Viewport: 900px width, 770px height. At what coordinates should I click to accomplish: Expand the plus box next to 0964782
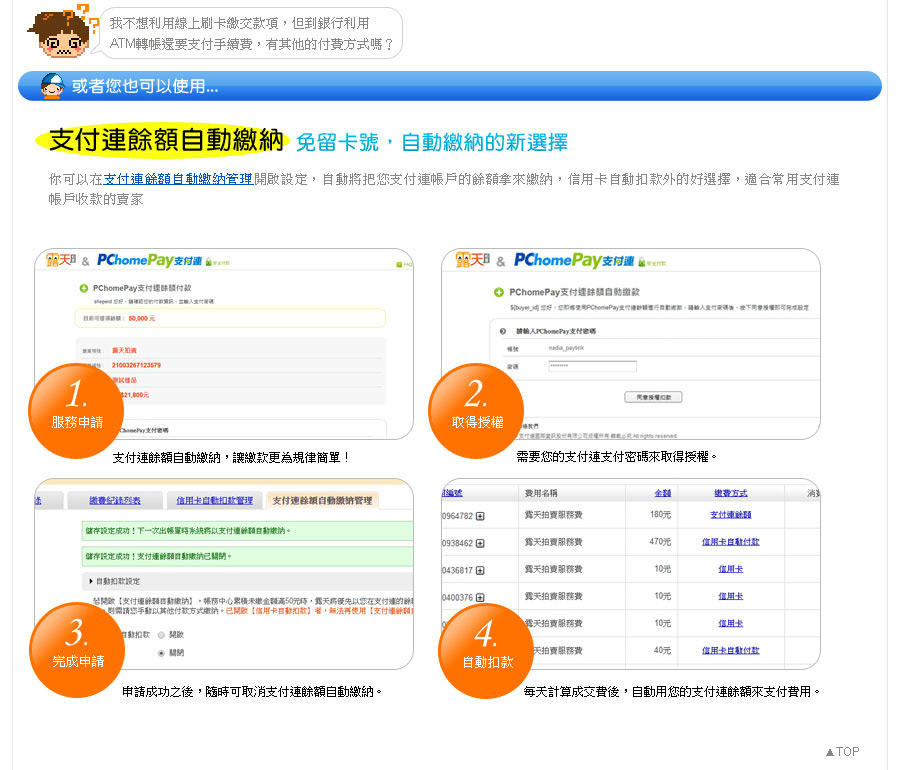(x=480, y=516)
